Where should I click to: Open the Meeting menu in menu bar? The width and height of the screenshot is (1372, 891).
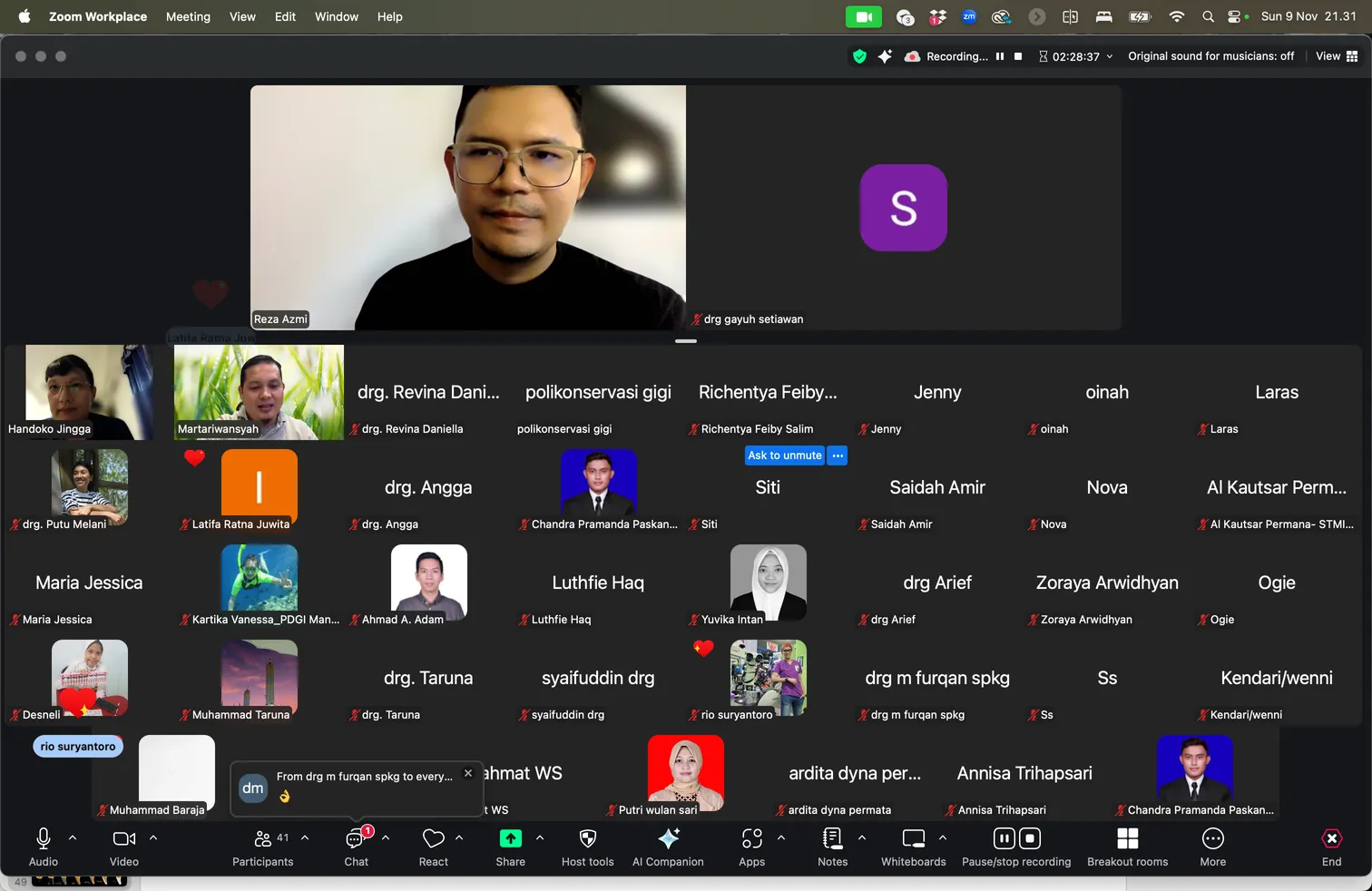click(x=188, y=16)
